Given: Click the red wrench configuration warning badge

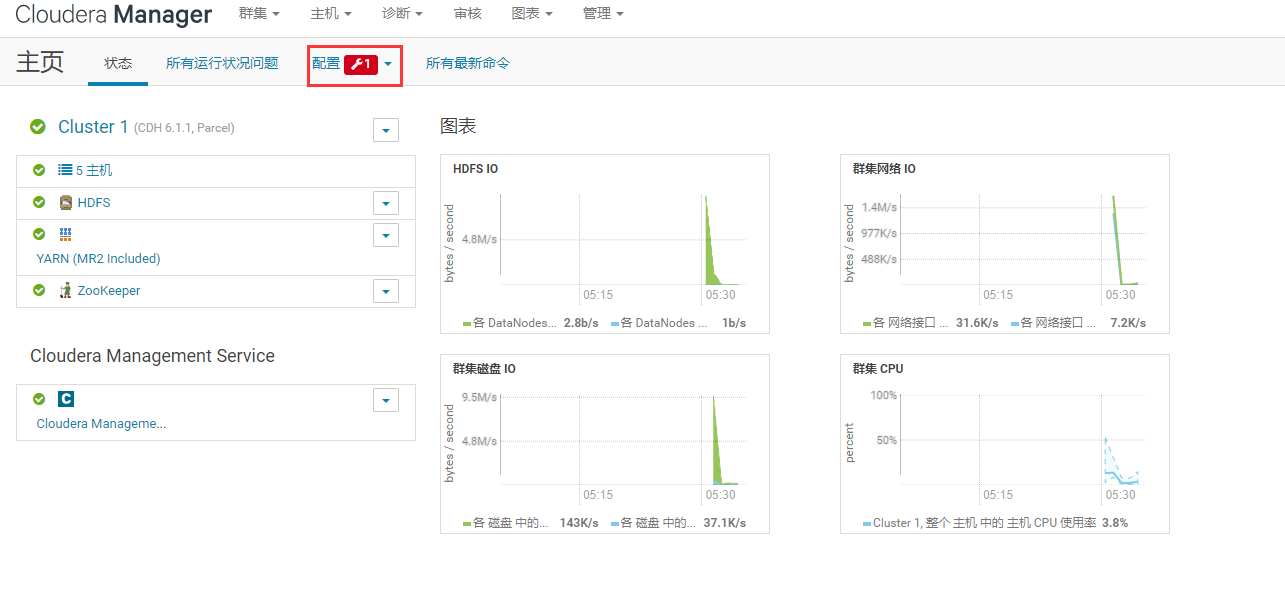Looking at the screenshot, I should tap(361, 64).
